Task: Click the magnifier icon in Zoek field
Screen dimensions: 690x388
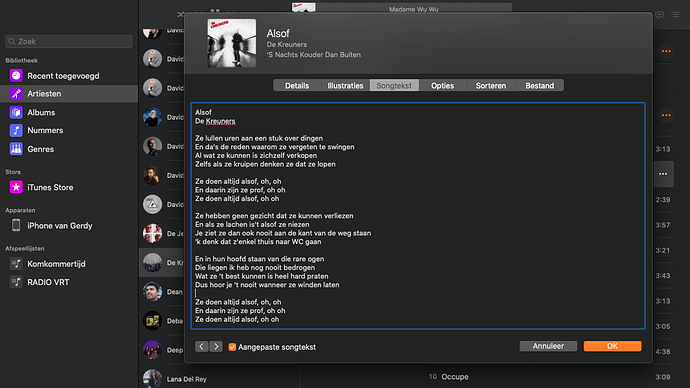Action: click(x=12, y=41)
